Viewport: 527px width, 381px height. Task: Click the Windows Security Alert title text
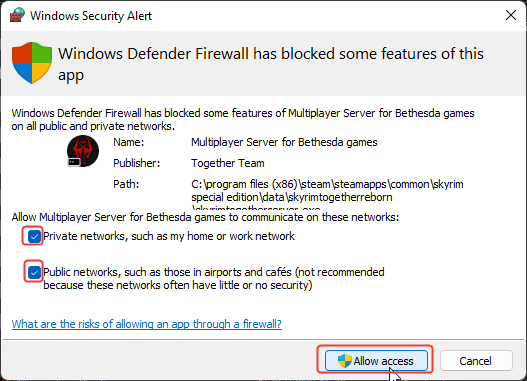click(91, 16)
